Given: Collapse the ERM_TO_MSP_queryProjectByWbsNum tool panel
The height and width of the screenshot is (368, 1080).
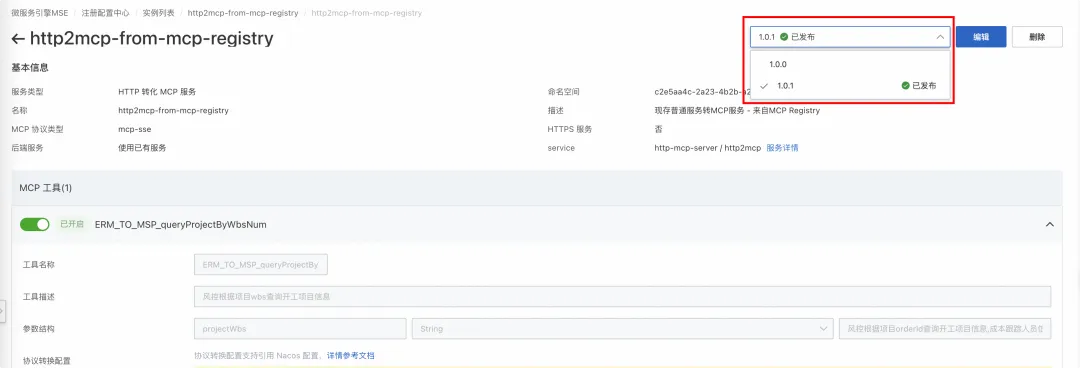Looking at the screenshot, I should pyautogui.click(x=1050, y=225).
